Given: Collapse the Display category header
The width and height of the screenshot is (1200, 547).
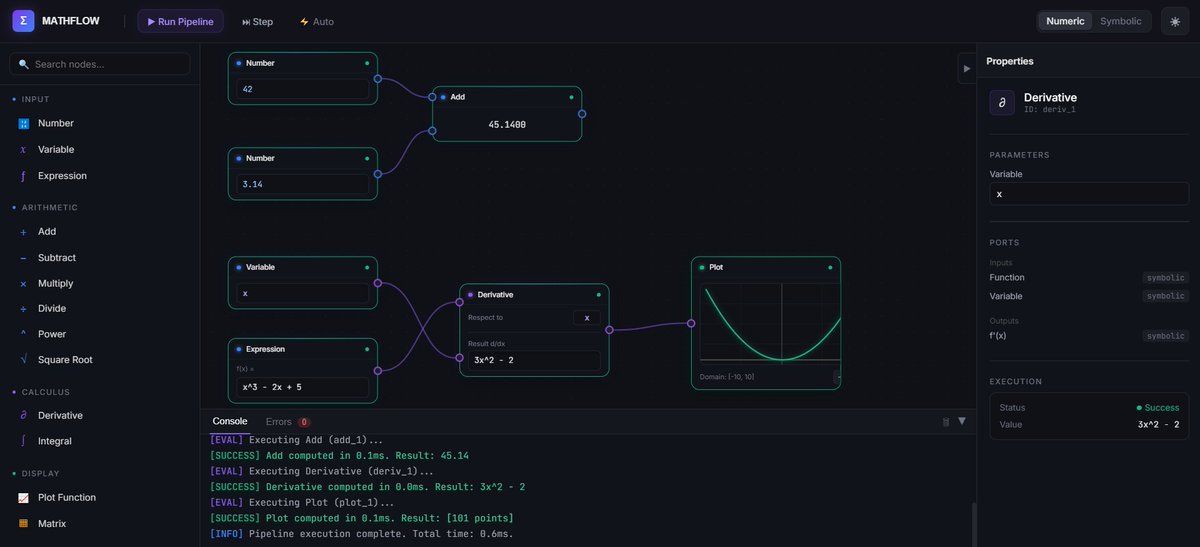Looking at the screenshot, I should click(35, 473).
